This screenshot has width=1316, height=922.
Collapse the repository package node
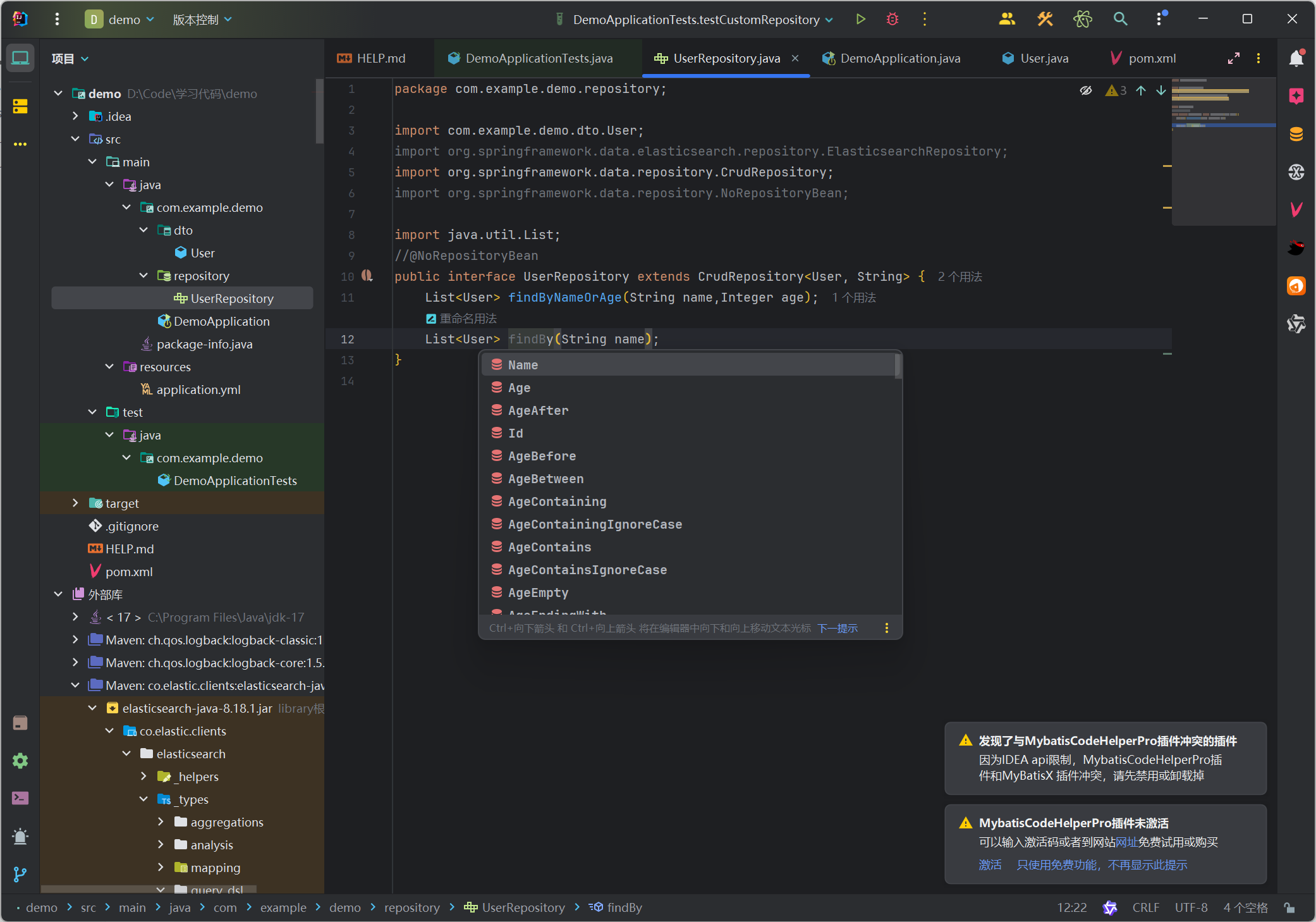coord(143,275)
